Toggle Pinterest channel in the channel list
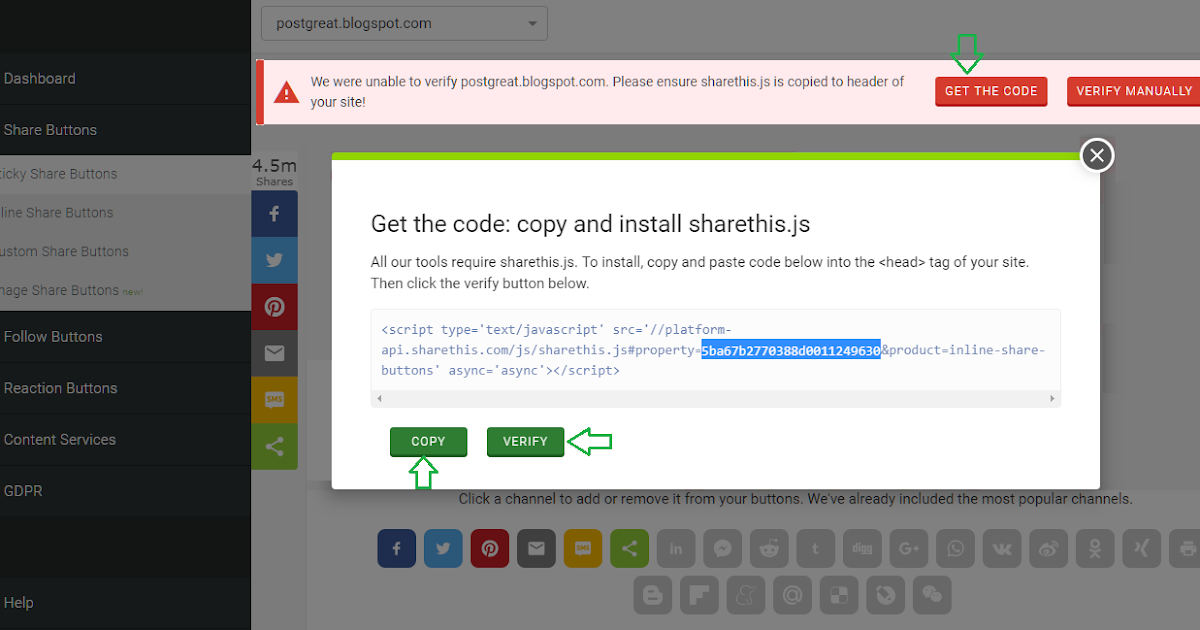Viewport: 1200px width, 630px height. pos(490,549)
